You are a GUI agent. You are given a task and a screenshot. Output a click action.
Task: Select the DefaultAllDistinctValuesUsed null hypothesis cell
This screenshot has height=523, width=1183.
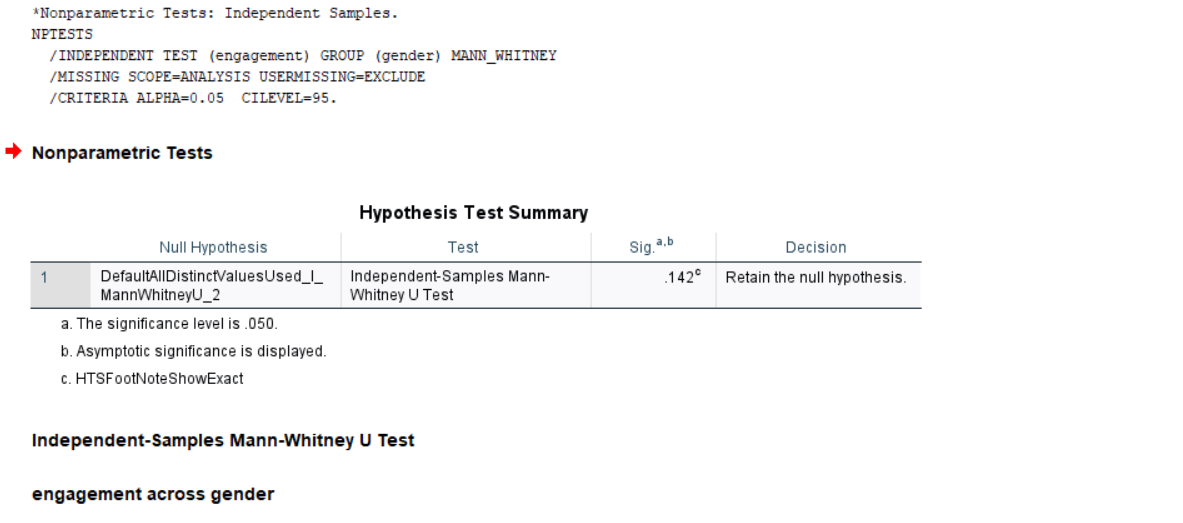click(215, 285)
